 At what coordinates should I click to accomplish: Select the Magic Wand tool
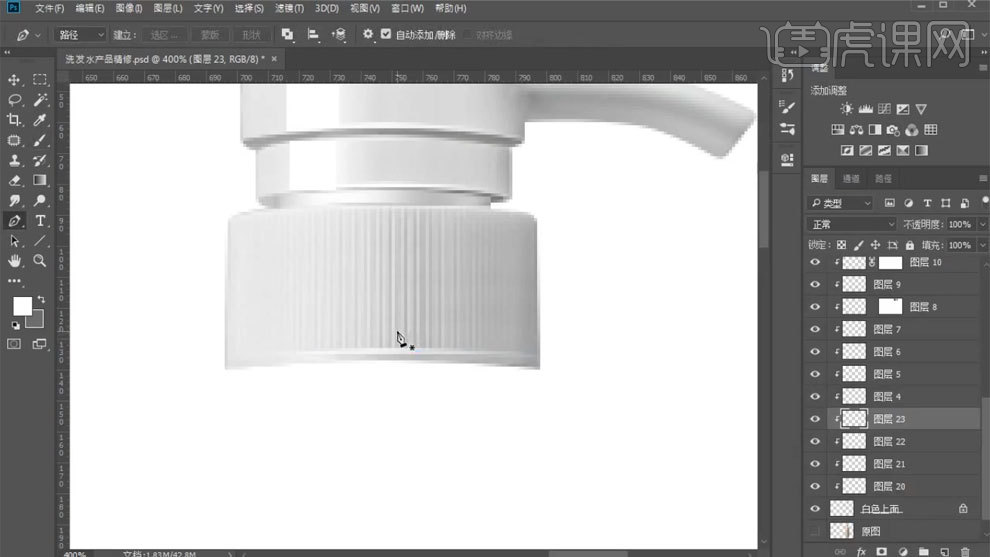(x=40, y=100)
